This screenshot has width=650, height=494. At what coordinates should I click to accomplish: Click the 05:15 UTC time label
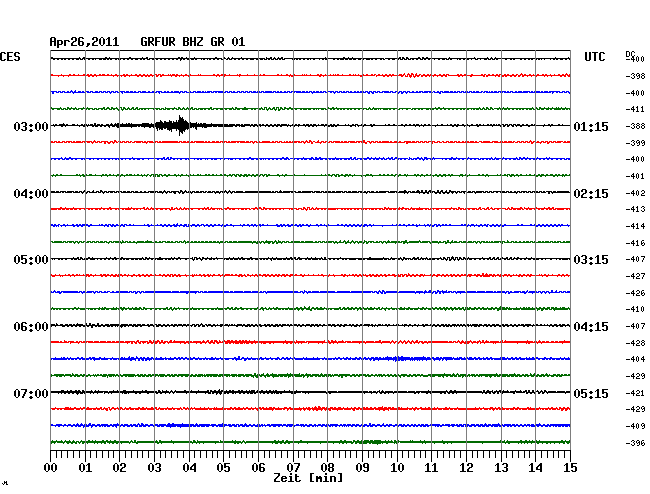pos(591,393)
